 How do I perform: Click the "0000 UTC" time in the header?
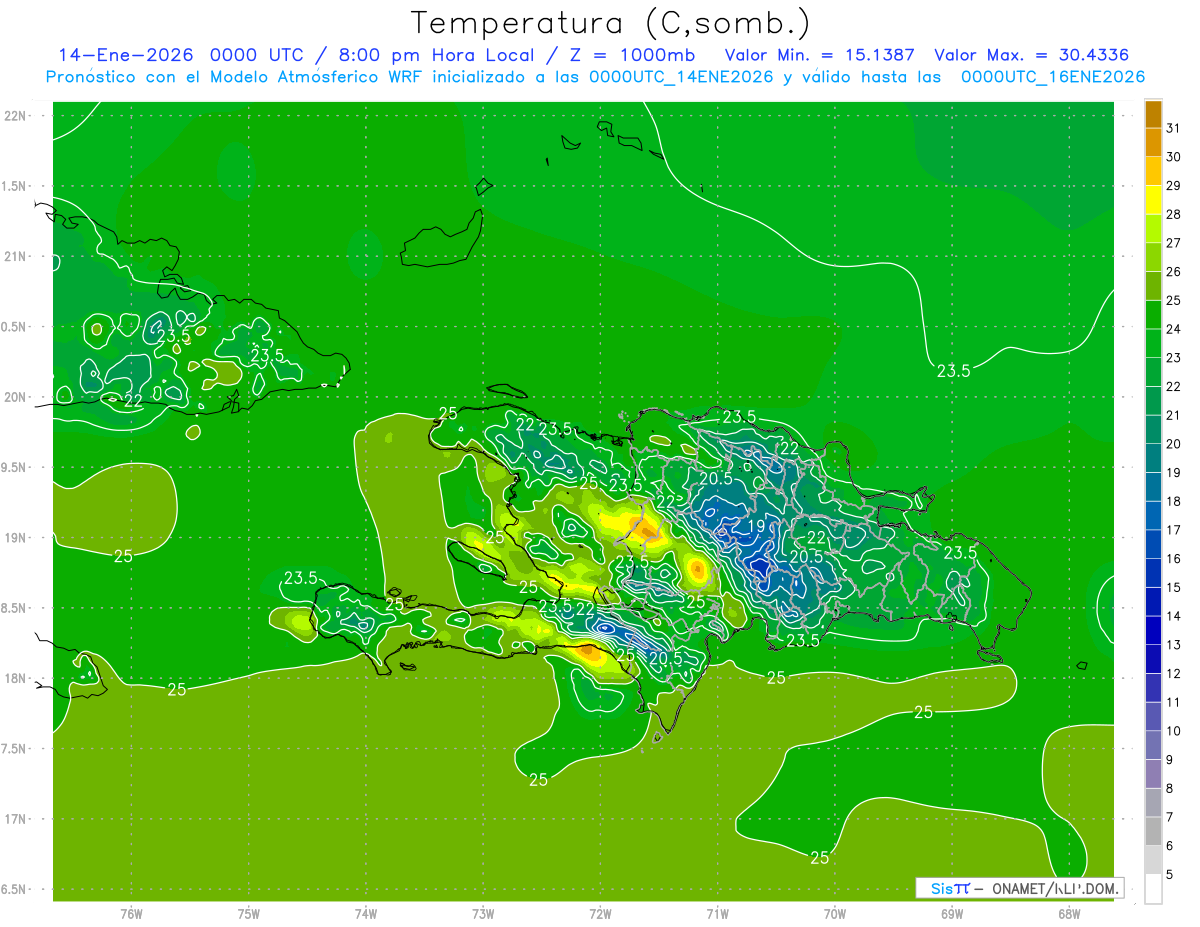[x=257, y=55]
